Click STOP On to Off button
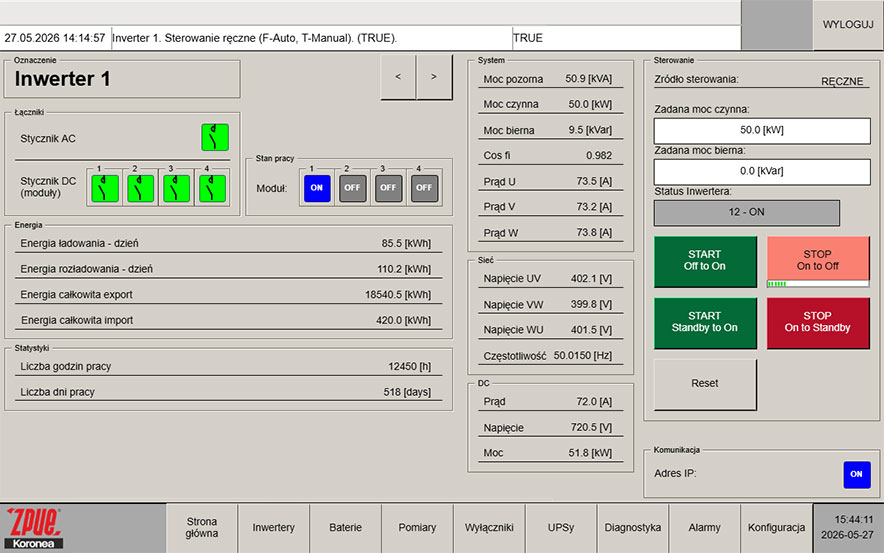This screenshot has width=884, height=553. click(x=817, y=260)
